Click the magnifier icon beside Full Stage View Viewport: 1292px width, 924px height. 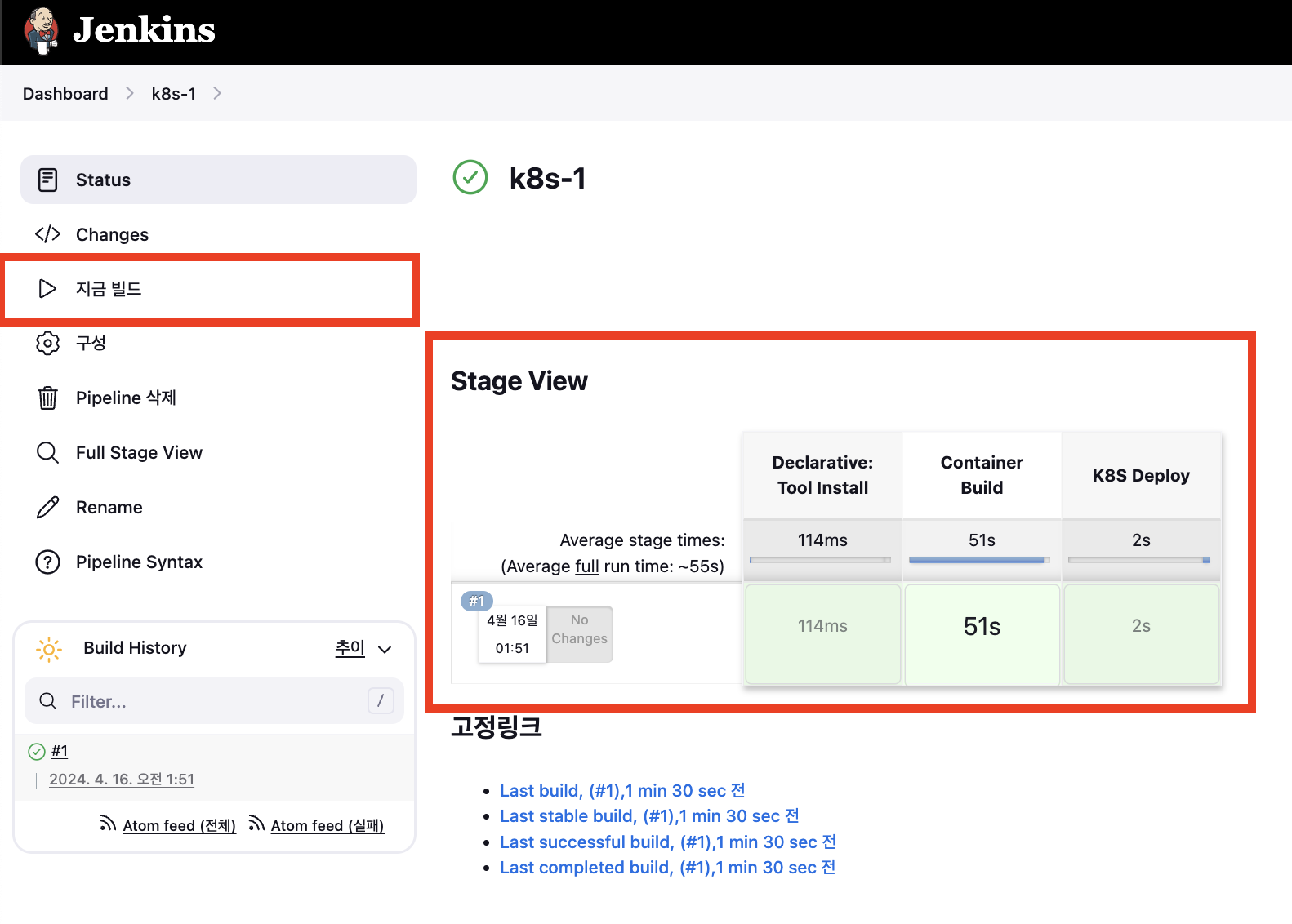pyautogui.click(x=48, y=452)
